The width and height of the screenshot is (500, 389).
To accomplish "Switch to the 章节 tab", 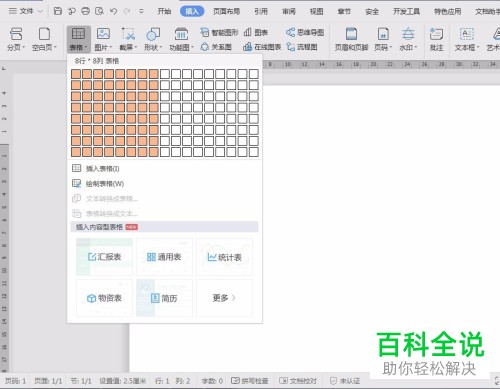I will (344, 11).
